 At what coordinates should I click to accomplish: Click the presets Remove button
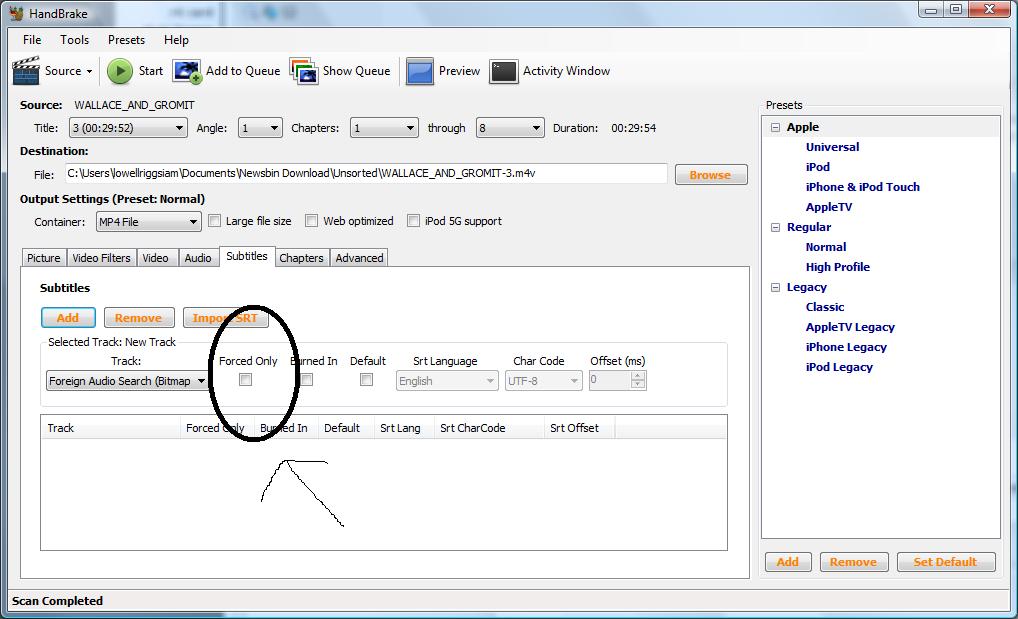[853, 562]
